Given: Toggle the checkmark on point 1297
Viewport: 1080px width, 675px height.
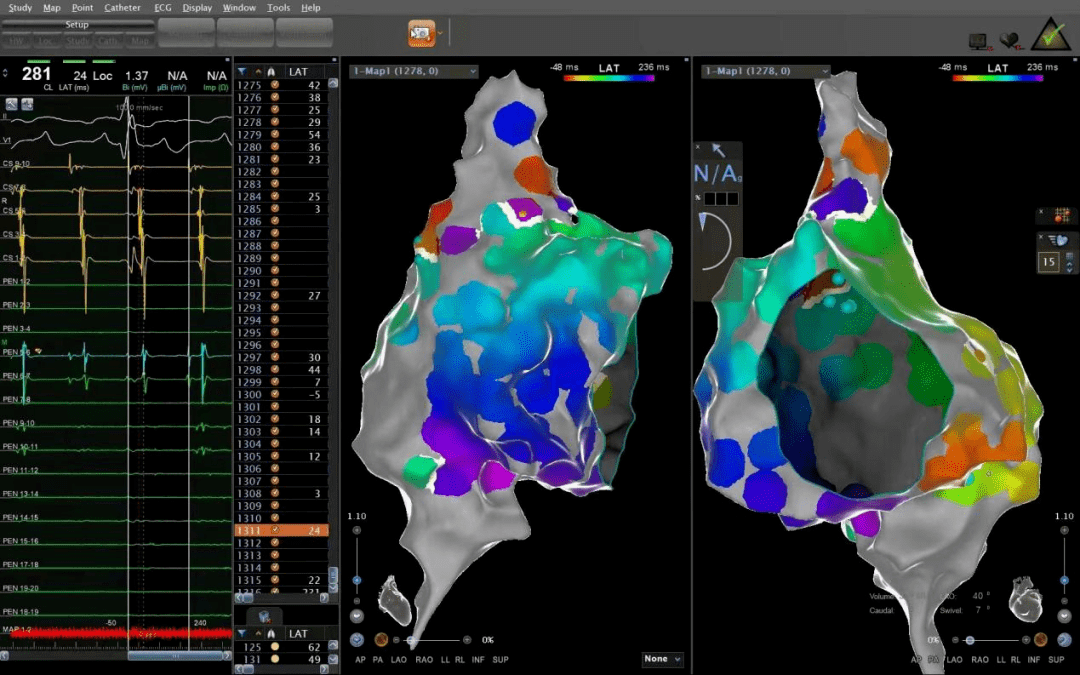Looking at the screenshot, I should [x=274, y=357].
